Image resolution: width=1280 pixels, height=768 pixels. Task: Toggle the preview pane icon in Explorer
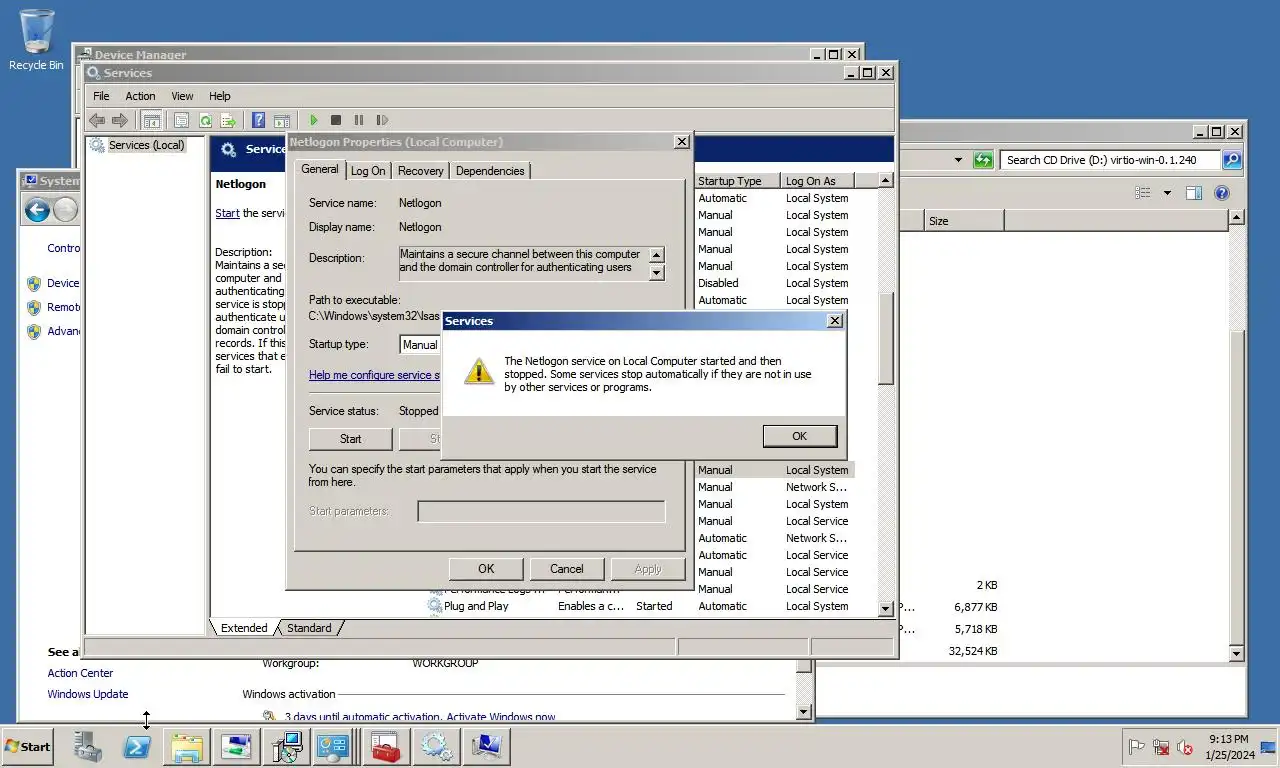1194,193
